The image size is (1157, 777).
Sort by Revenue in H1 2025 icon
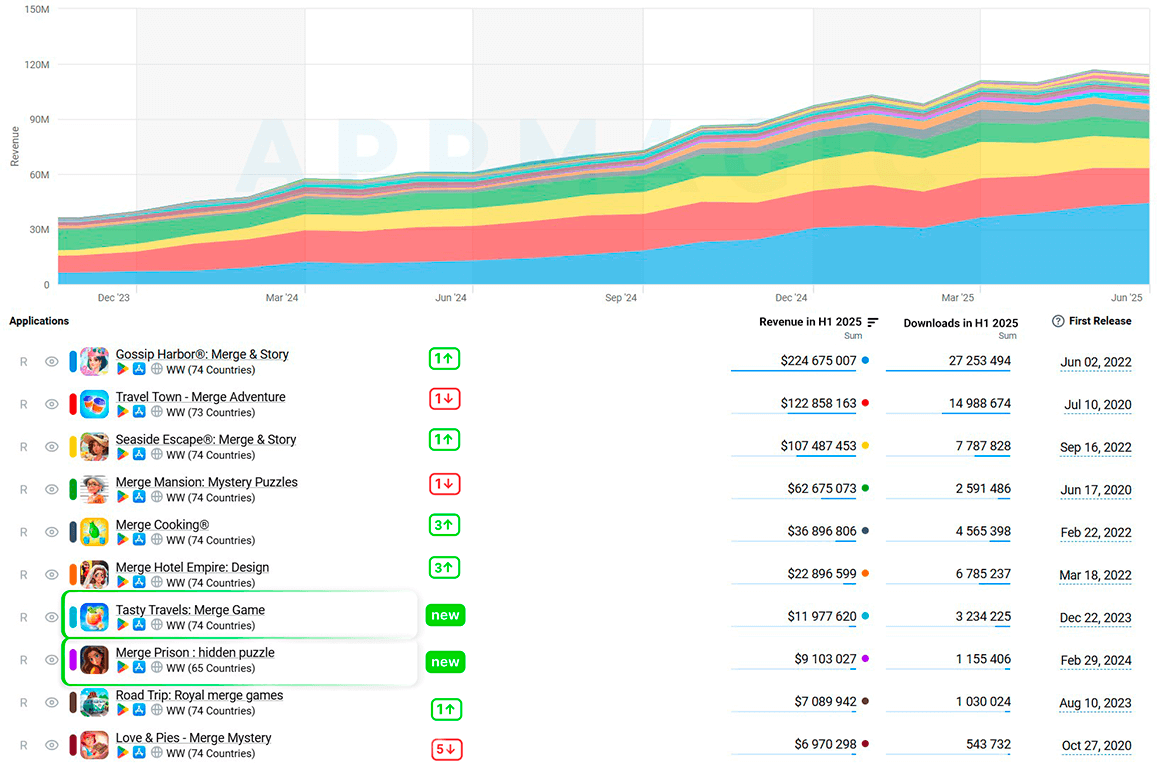coord(873,322)
